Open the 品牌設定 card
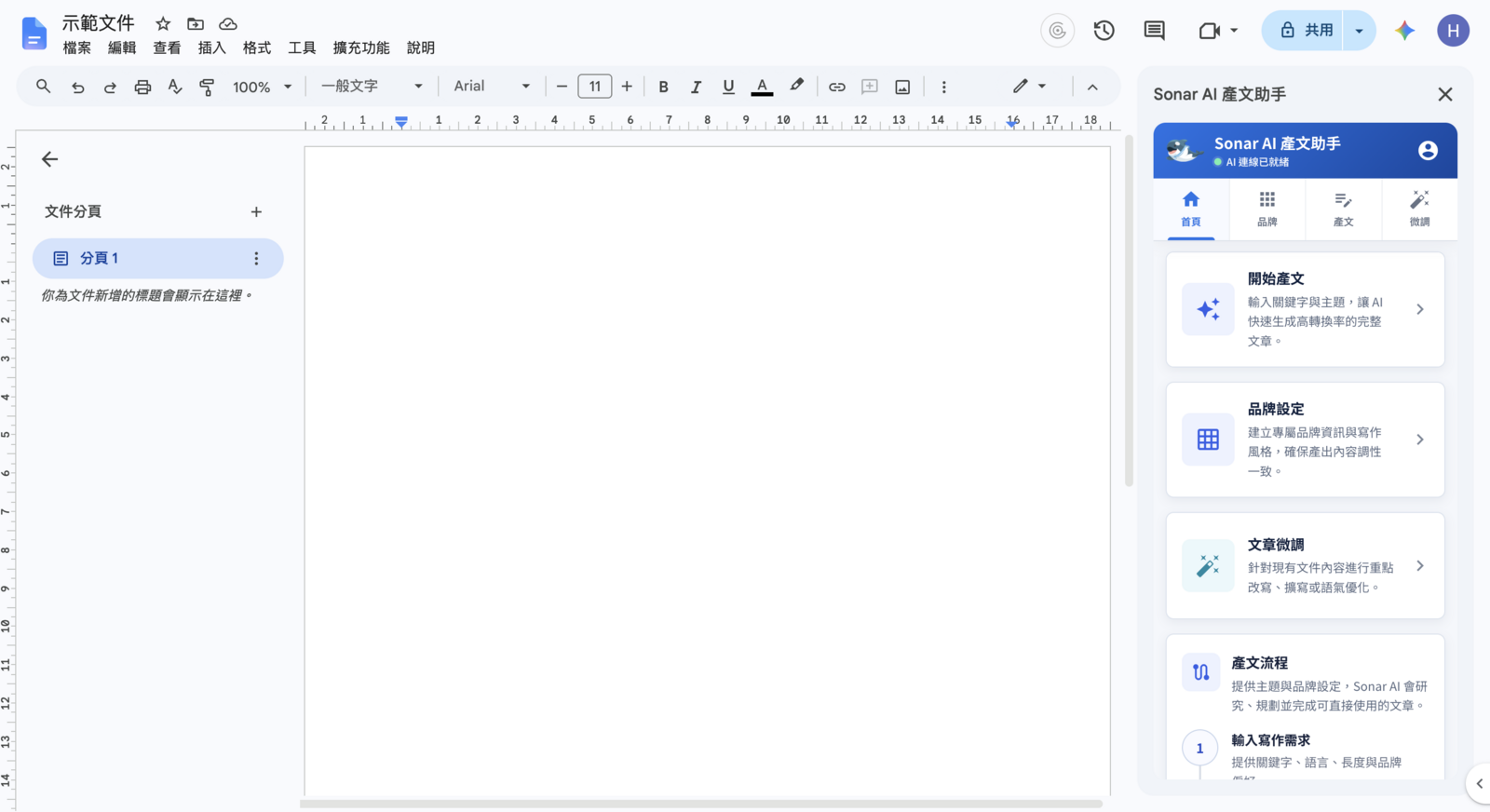This screenshot has height=812, width=1490. click(1305, 440)
